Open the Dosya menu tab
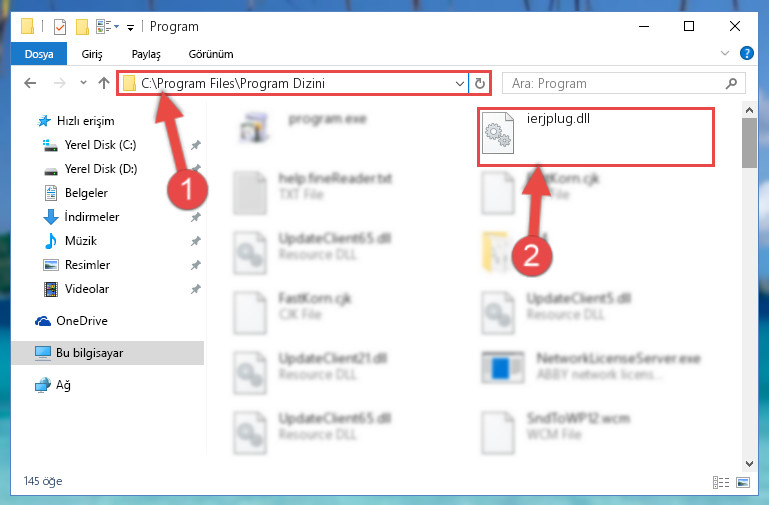 pos(39,54)
